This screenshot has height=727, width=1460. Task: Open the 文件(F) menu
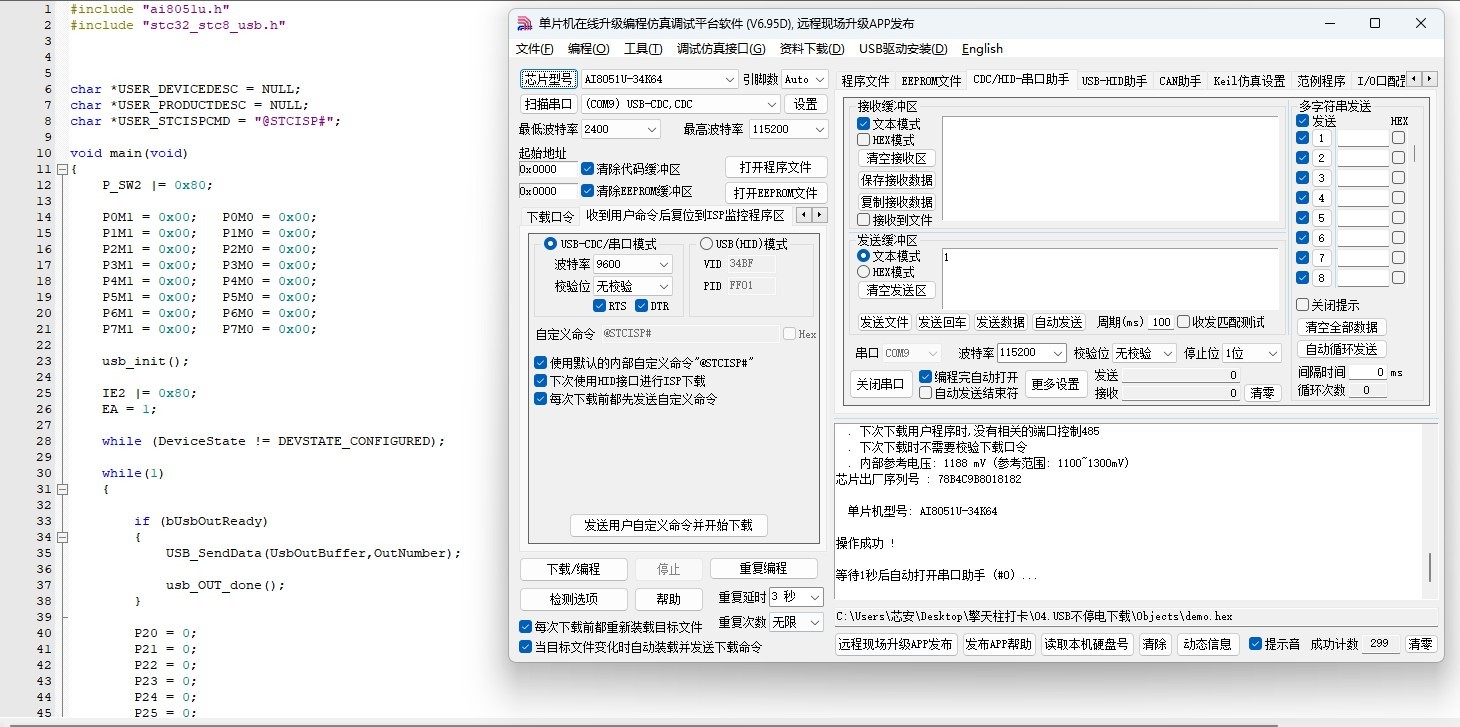[535, 49]
